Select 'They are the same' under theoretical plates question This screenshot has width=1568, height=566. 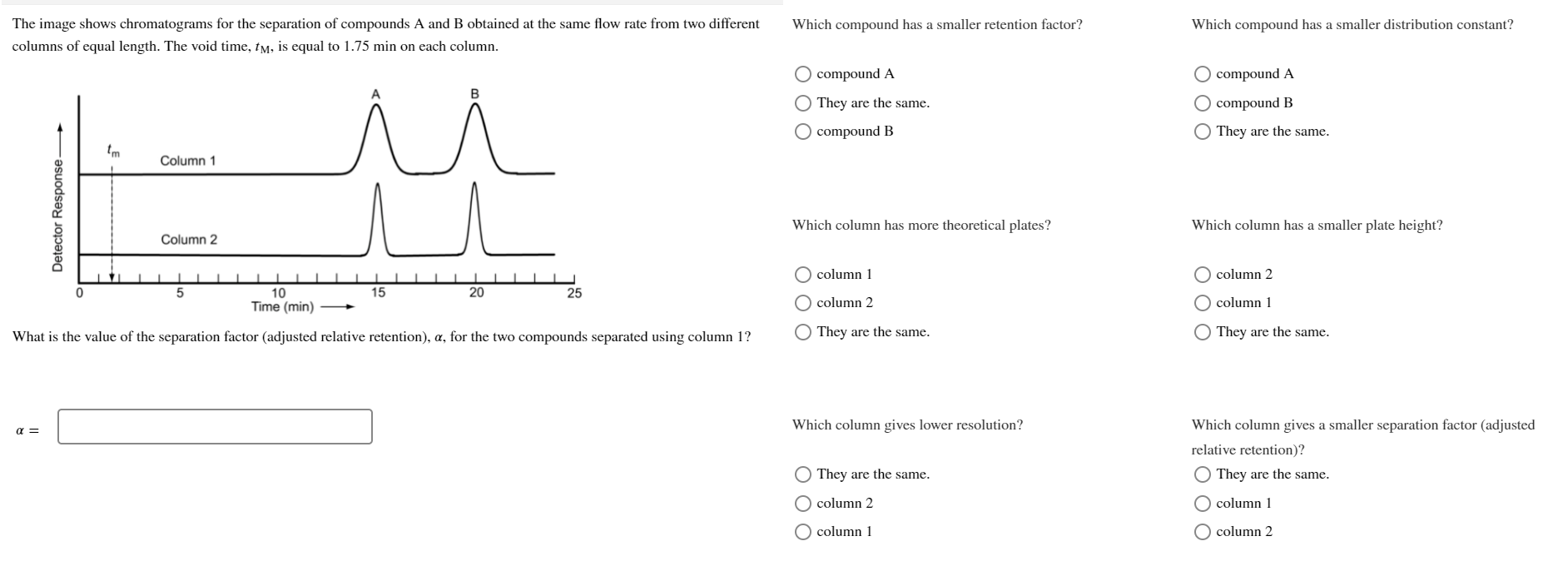point(801,330)
